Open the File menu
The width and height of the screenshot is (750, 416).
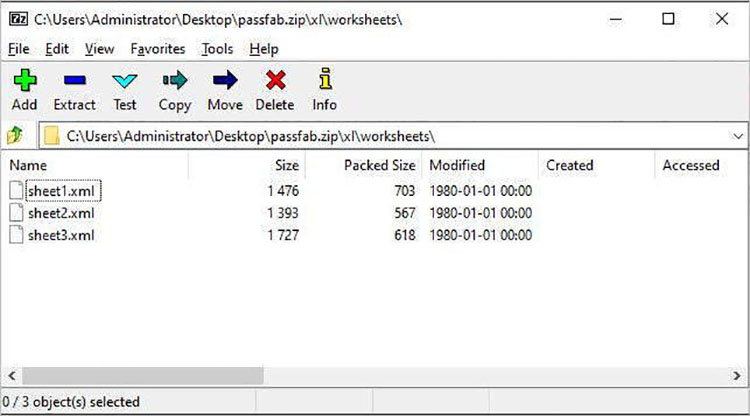click(x=19, y=49)
